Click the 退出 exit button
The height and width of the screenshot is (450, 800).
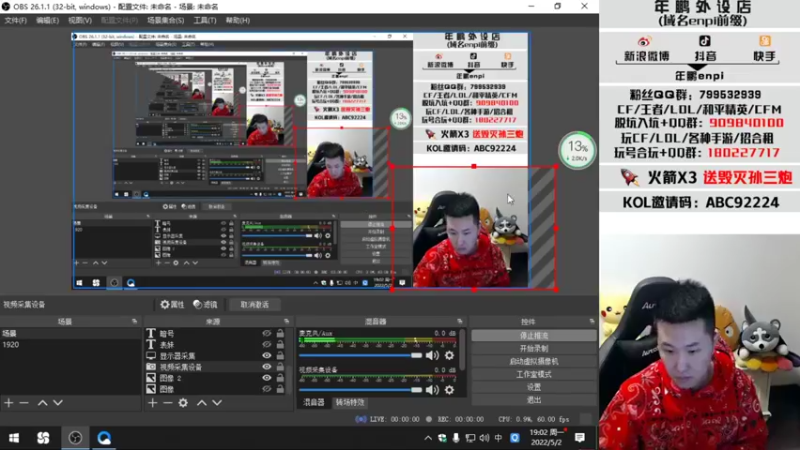[x=534, y=399]
